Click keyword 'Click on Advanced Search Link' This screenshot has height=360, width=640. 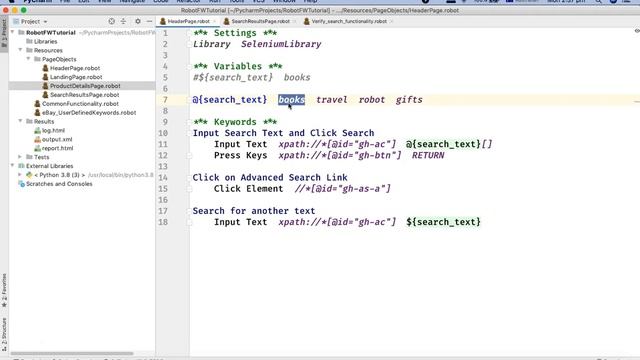(270, 178)
